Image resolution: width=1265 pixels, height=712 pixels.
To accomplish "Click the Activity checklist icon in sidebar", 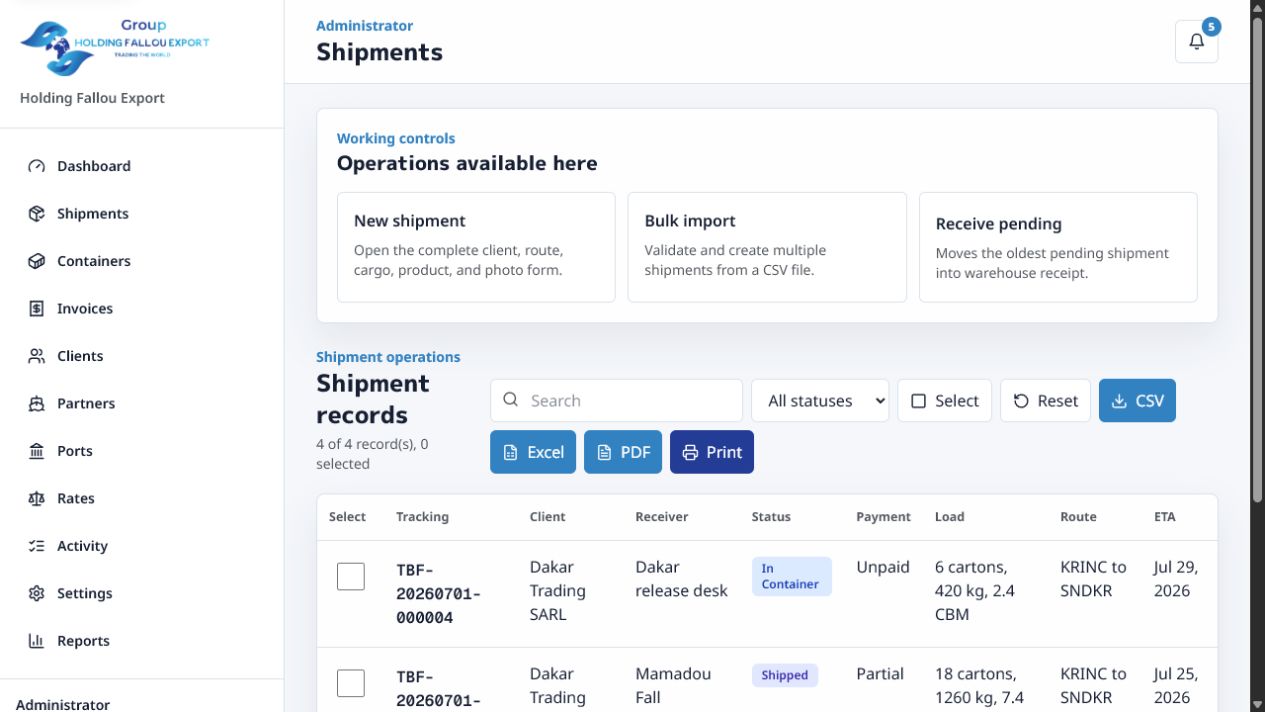I will coord(37,546).
